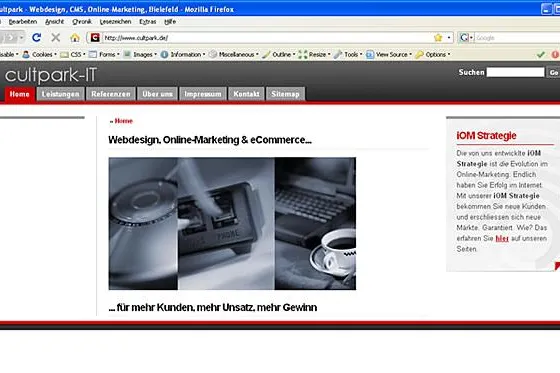Open the Cookies toolbar menu

[40, 54]
